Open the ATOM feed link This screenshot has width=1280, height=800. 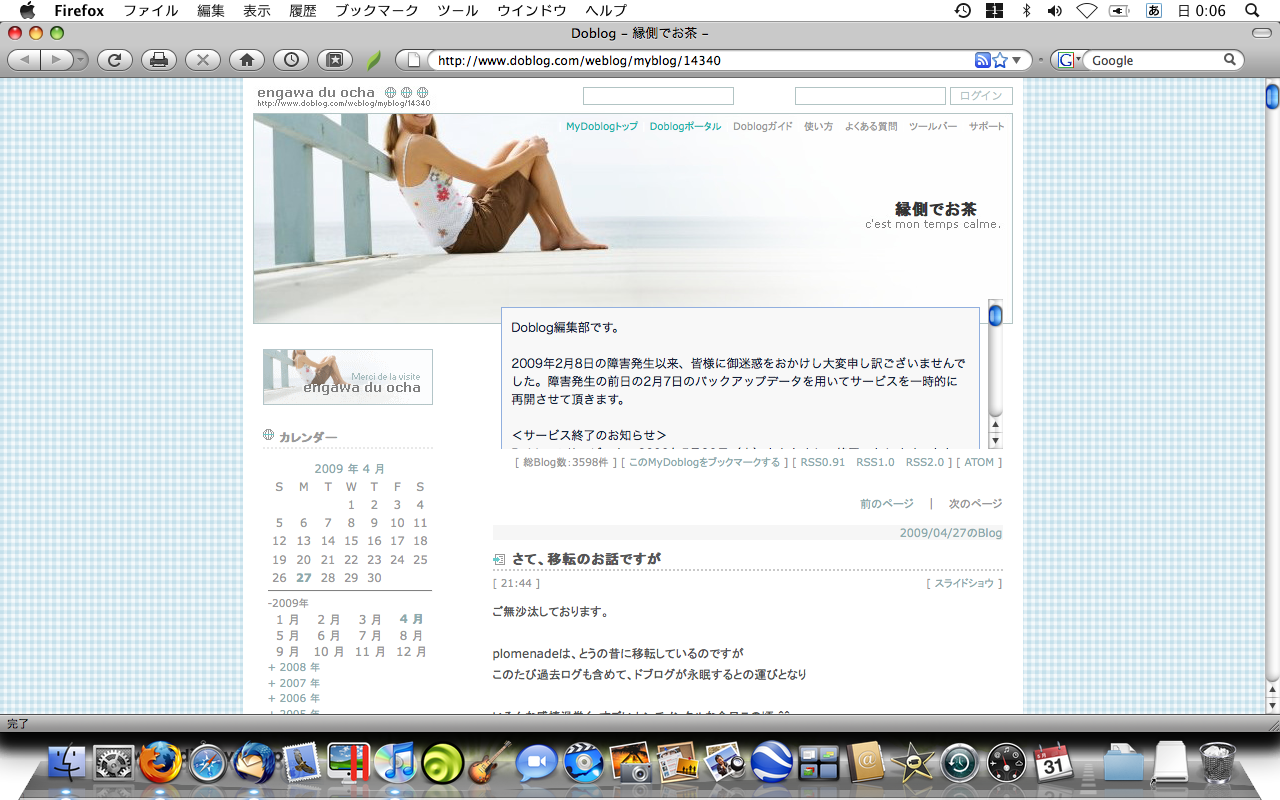(979, 462)
